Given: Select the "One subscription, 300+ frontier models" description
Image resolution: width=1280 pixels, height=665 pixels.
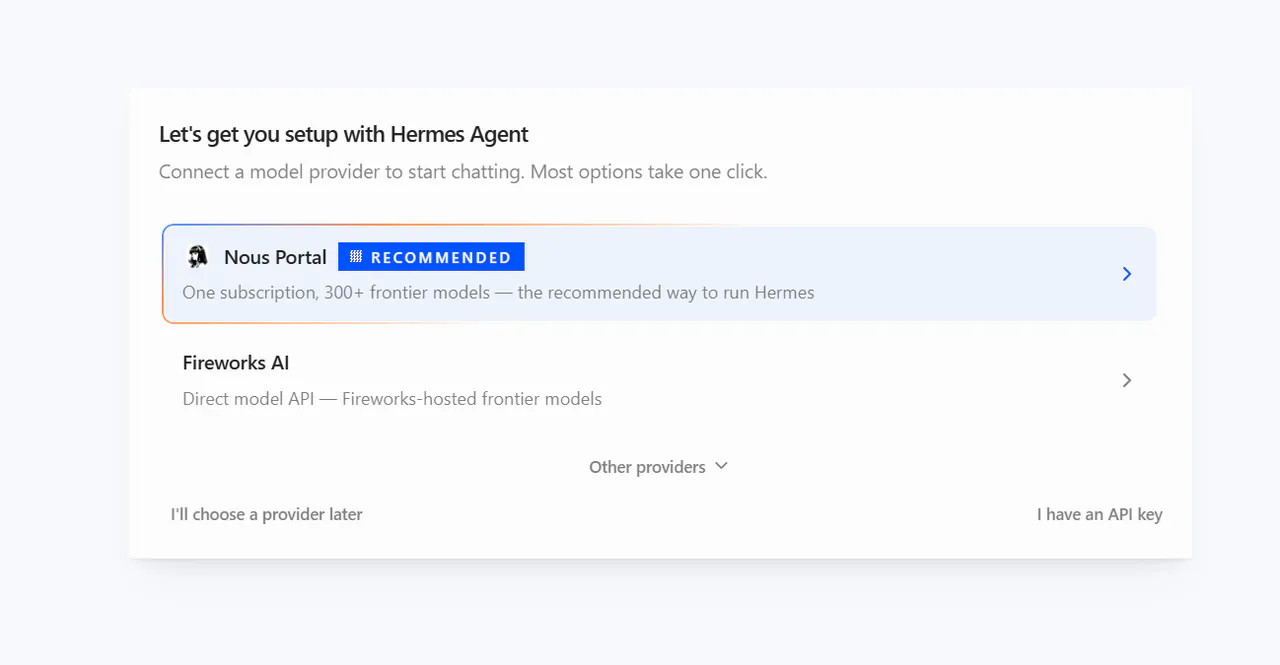Looking at the screenshot, I should [x=336, y=293].
